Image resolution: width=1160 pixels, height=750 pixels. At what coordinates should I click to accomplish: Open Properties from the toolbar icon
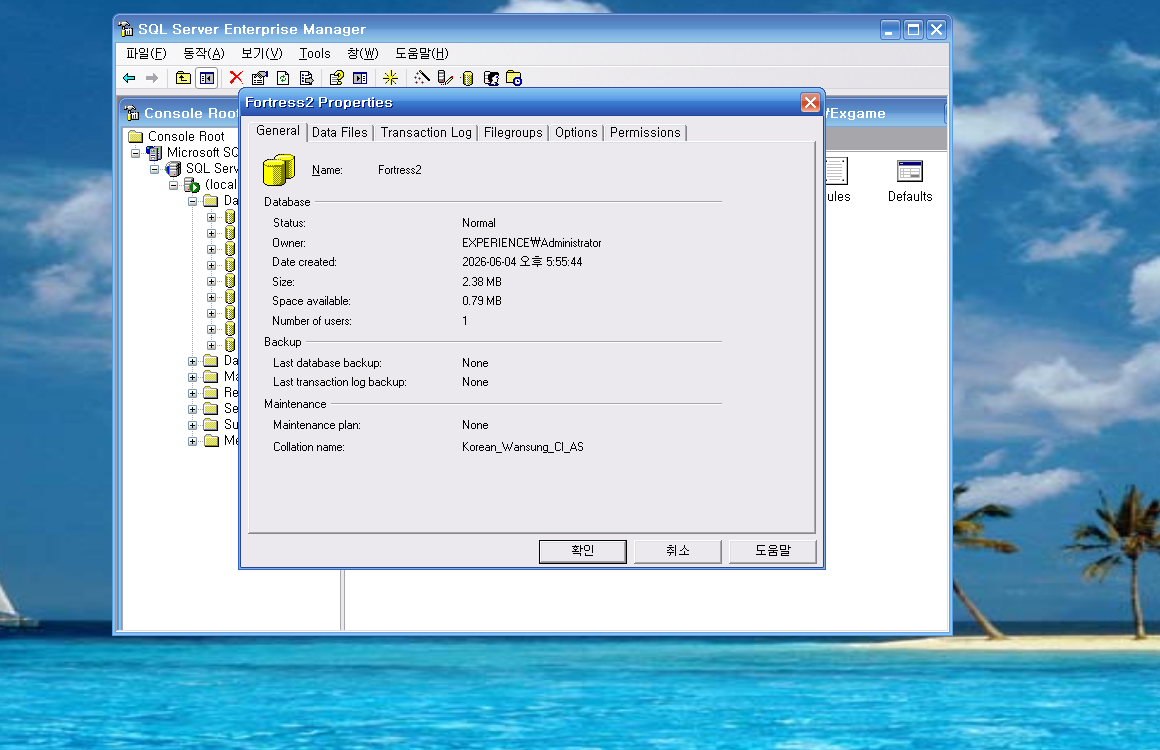click(x=260, y=78)
